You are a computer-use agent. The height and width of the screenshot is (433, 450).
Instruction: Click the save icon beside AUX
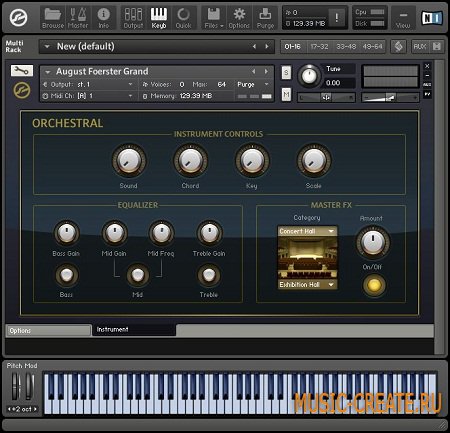(437, 47)
